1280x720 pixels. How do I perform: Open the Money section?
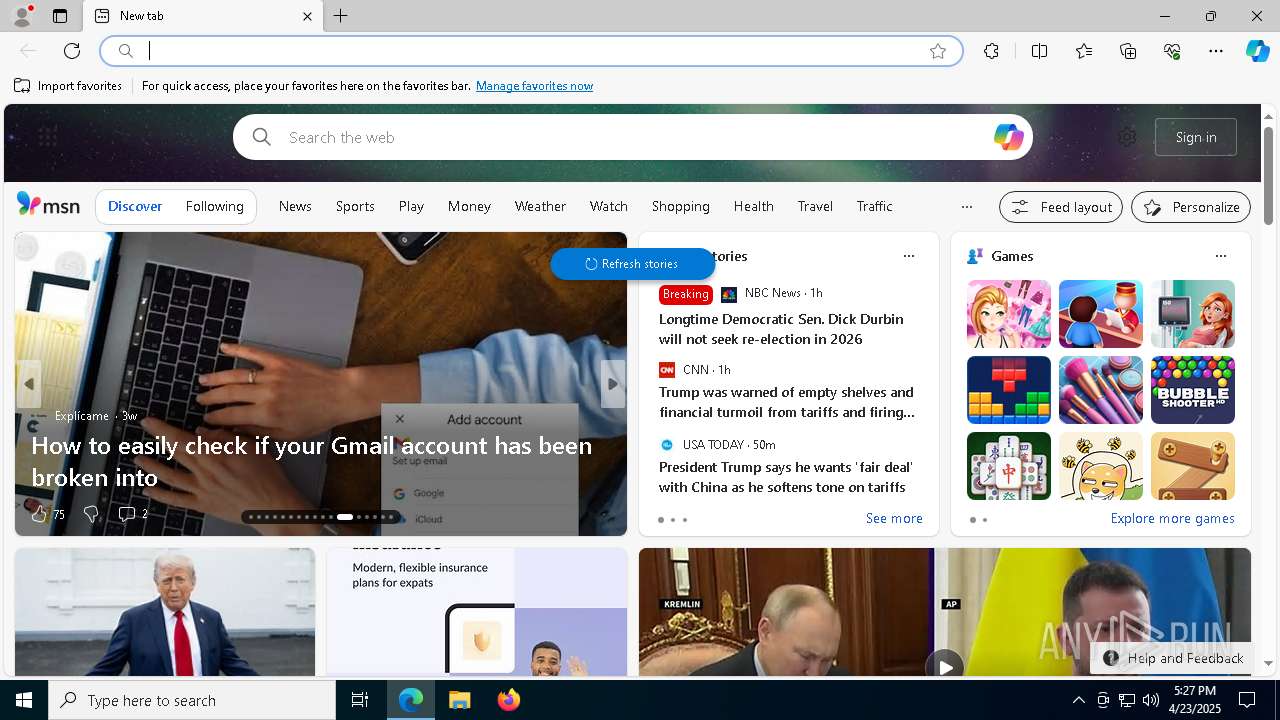point(469,206)
